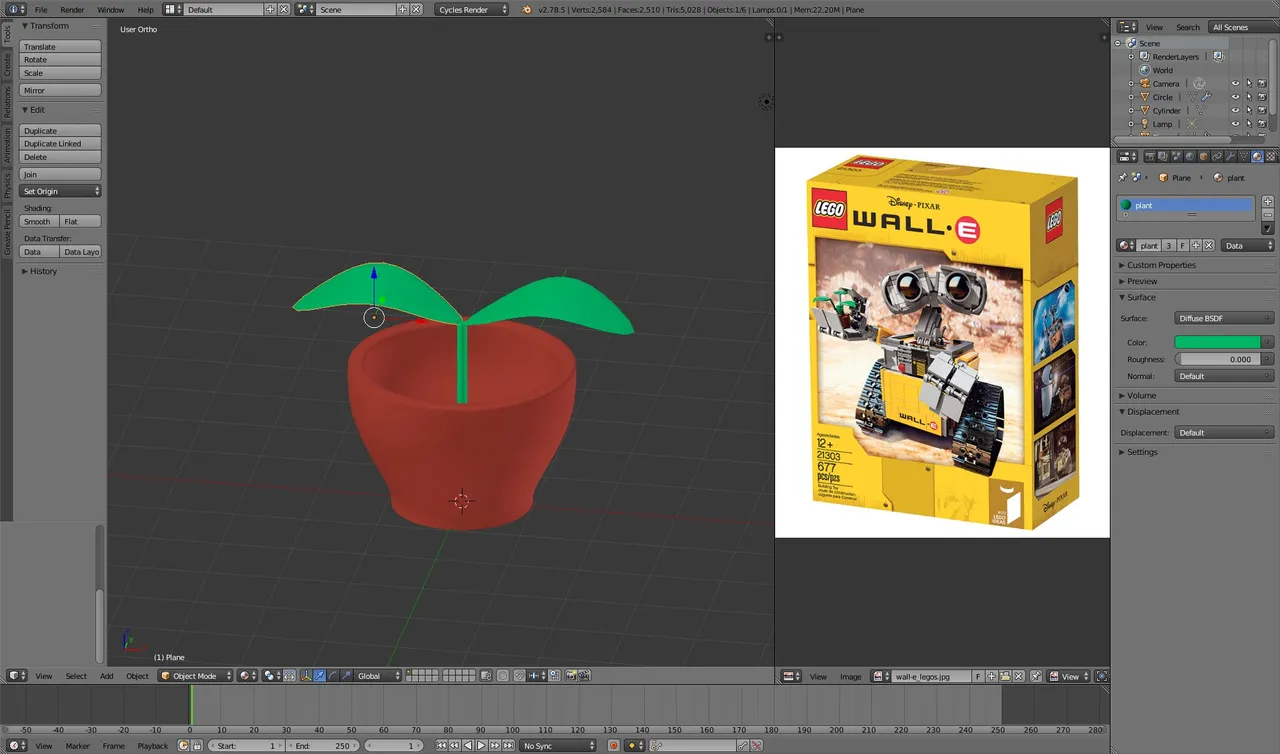Toggle visibility eye for Circle in outliner
This screenshot has height=754, width=1280.
pos(1235,97)
